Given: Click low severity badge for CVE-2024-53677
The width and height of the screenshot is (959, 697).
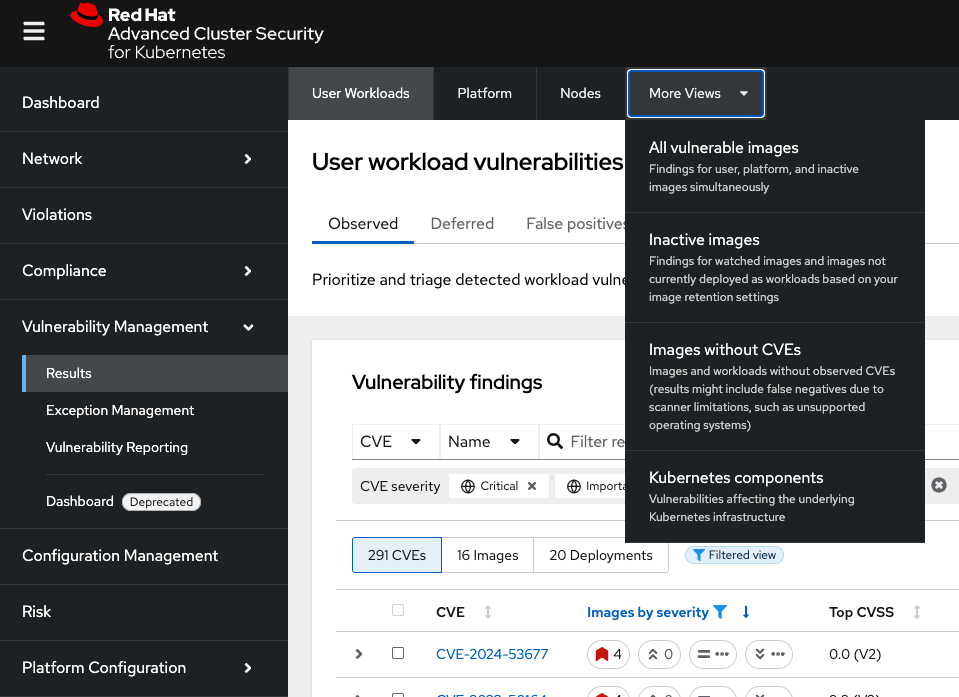Looking at the screenshot, I should pos(769,654).
